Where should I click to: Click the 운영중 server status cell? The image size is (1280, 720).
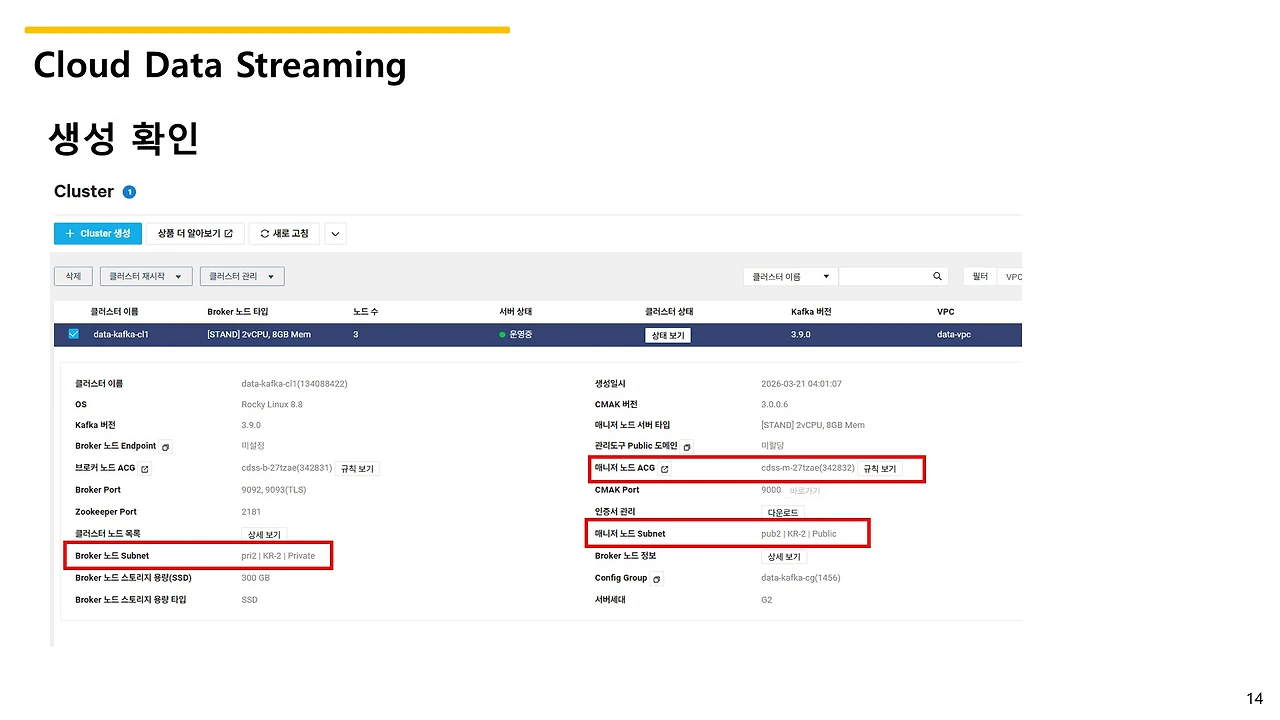[516, 334]
